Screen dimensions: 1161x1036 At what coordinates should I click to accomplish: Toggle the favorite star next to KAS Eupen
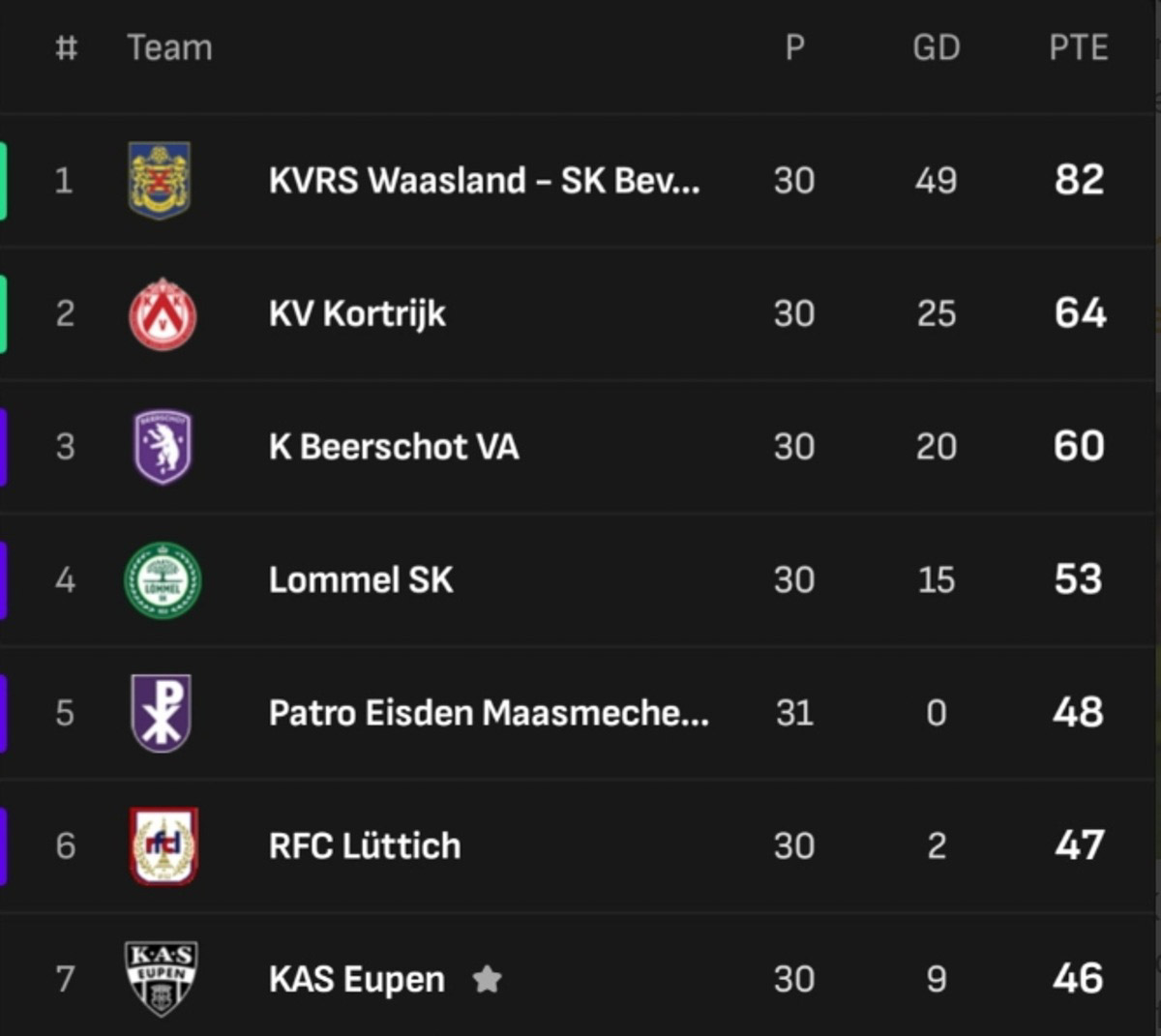click(x=487, y=980)
